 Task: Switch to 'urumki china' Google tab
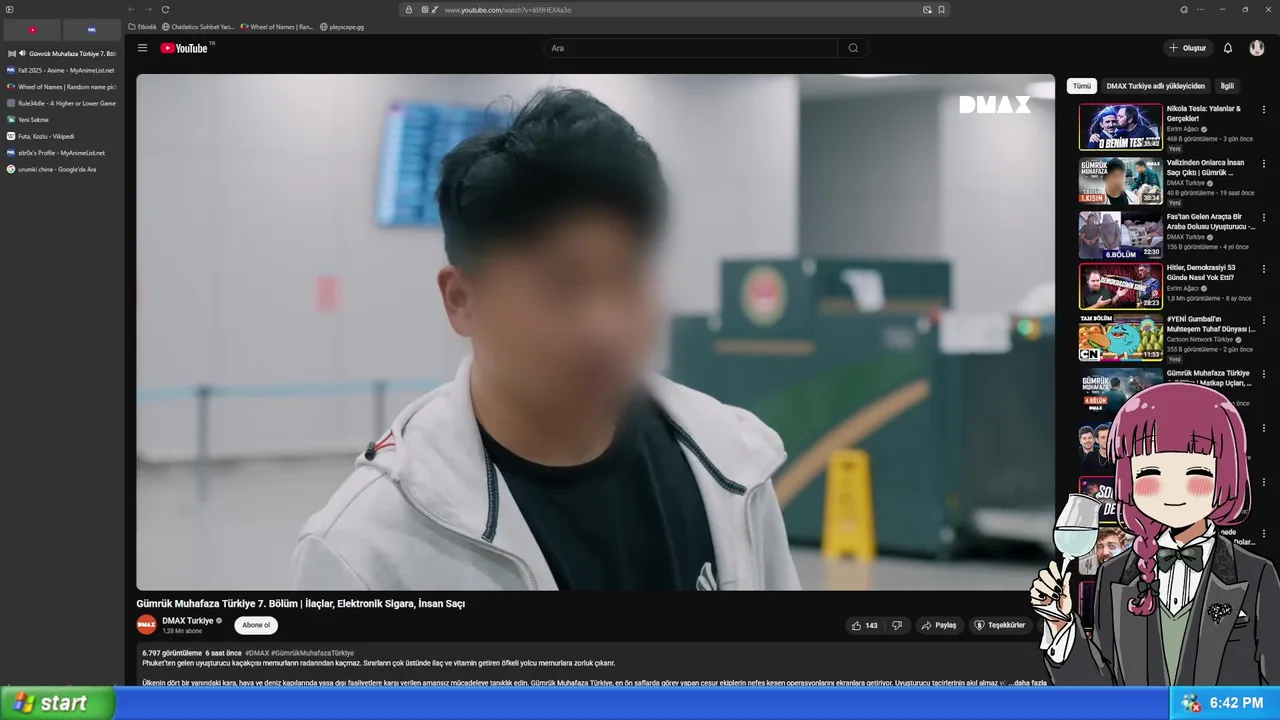coord(61,169)
